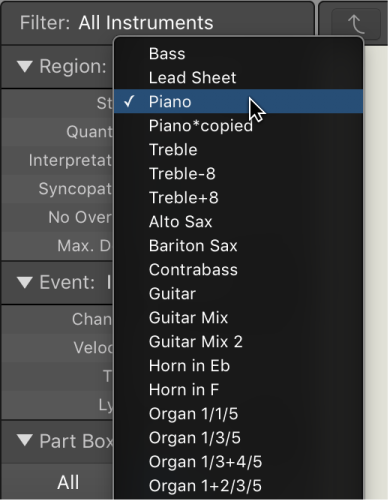388x500 pixels.
Task: Select Bariton Sax staff style
Action: [x=238, y=246]
